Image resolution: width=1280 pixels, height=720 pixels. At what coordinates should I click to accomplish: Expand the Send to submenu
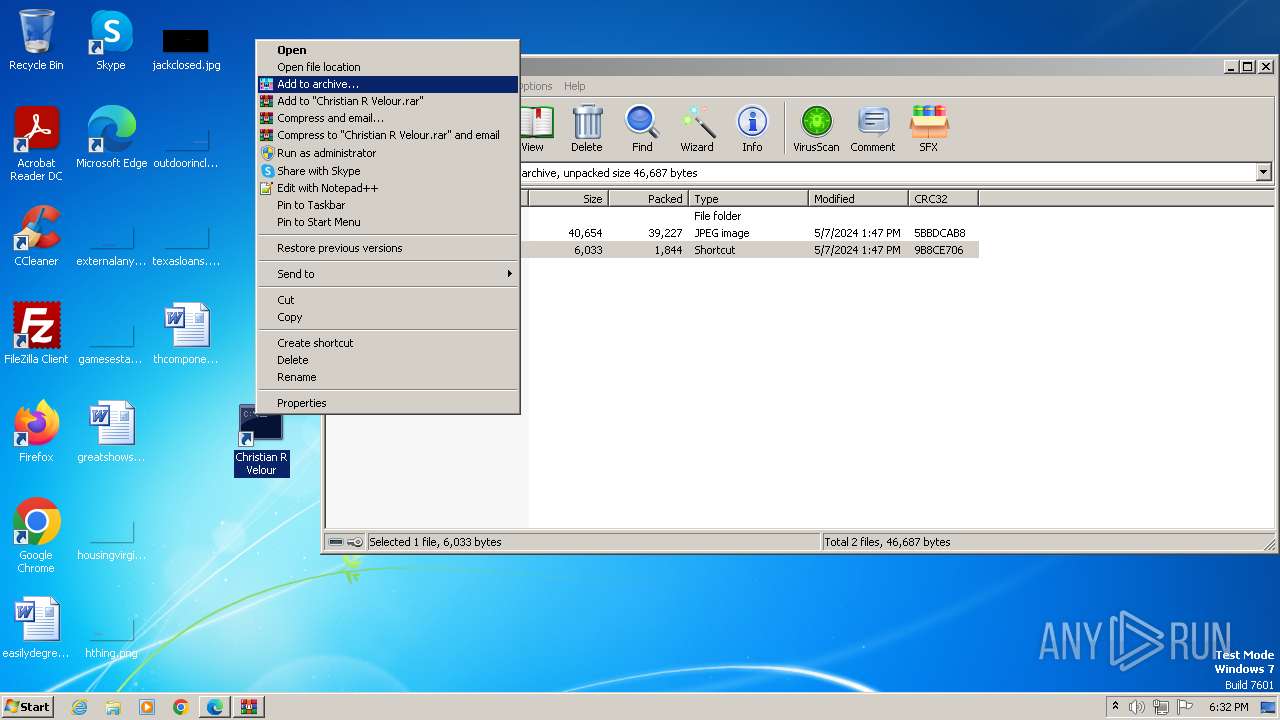pos(387,274)
